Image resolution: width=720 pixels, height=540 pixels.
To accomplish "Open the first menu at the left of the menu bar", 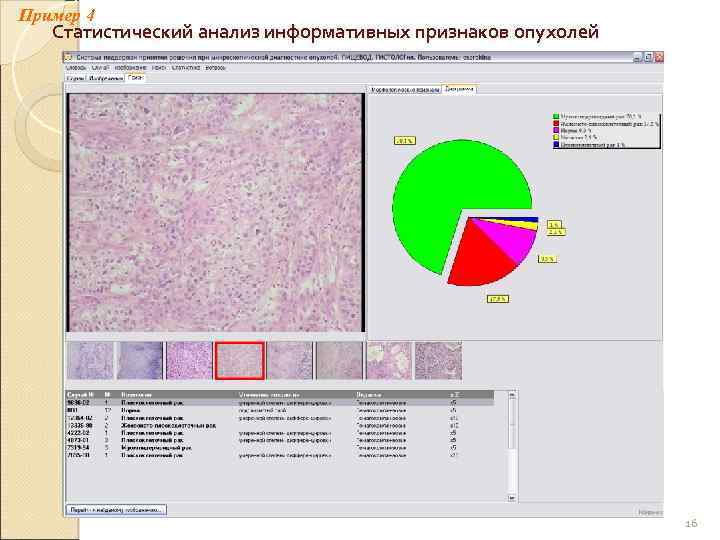I will click(76, 68).
